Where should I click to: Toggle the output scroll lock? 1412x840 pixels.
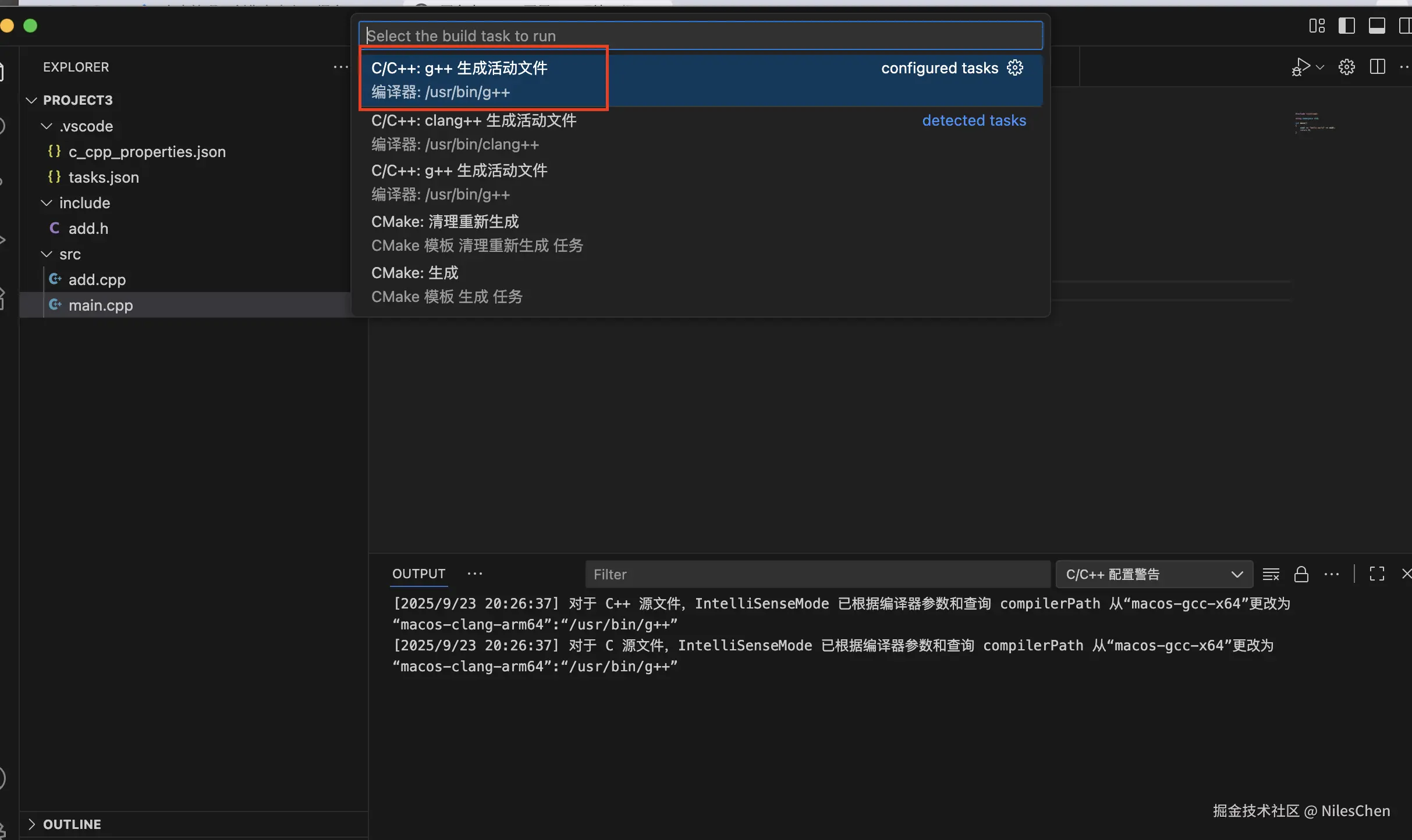[x=1301, y=574]
